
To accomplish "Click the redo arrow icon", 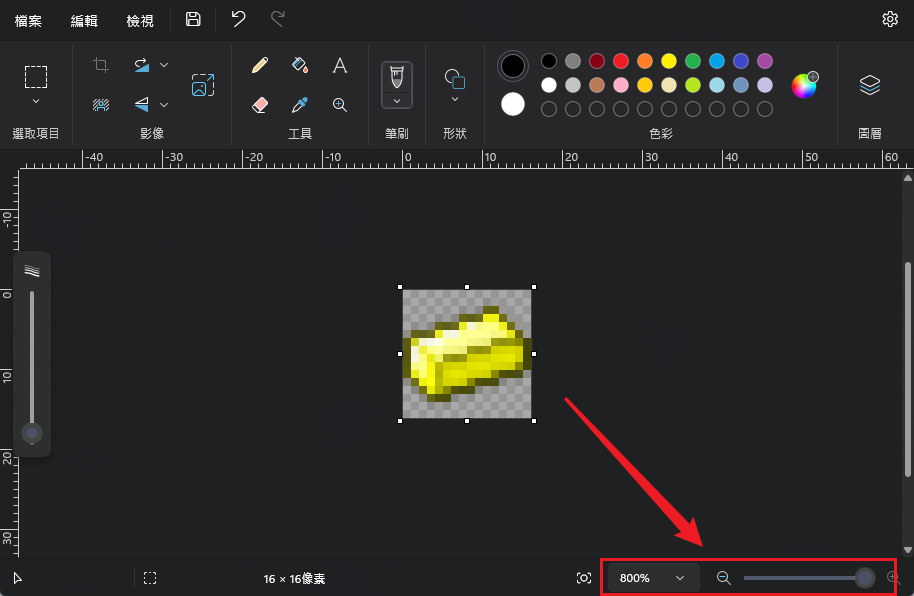I will [277, 19].
